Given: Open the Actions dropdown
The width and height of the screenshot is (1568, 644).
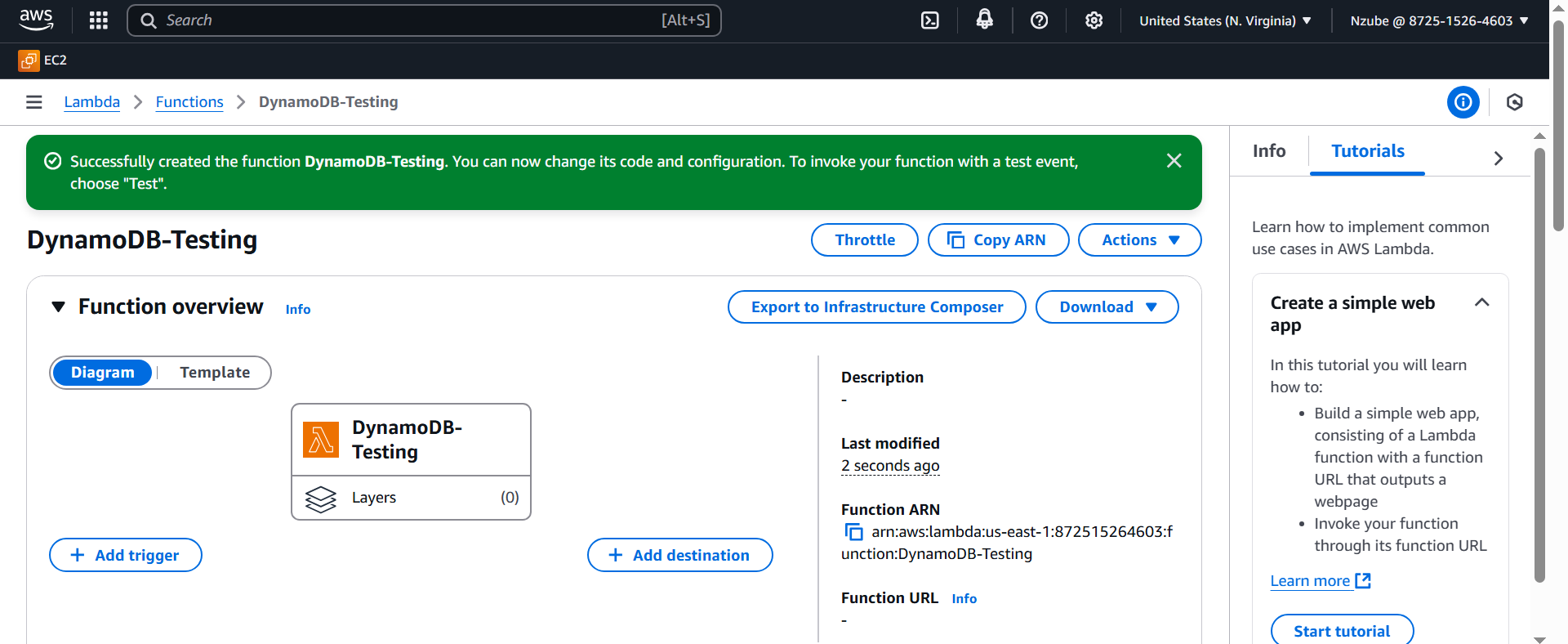Looking at the screenshot, I should [1140, 239].
